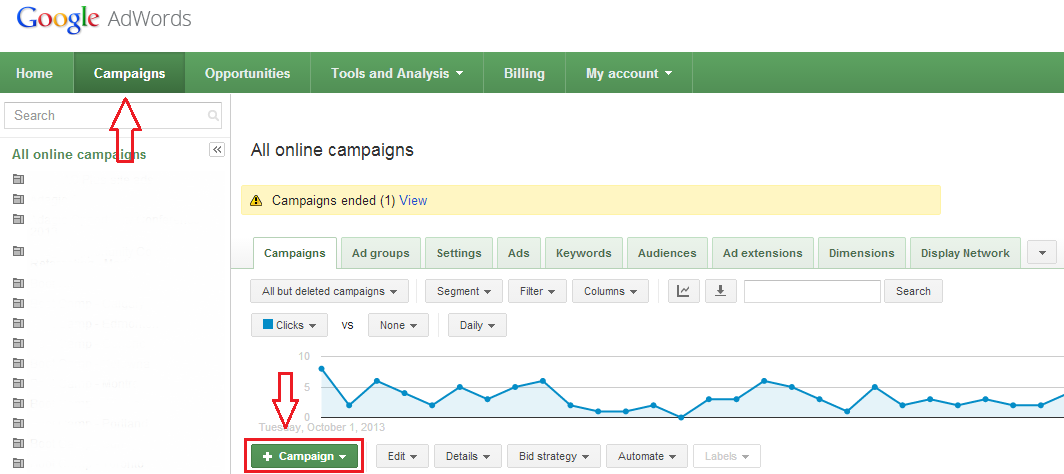The height and width of the screenshot is (474, 1064).
Task: Click the greyed-out Labels dropdown
Action: coord(727,456)
